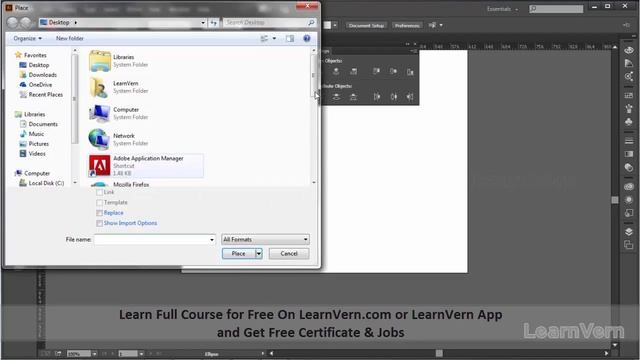The width and height of the screenshot is (640, 360).
Task: Click Vertical Align Top in Align panel
Action: coord(376,71)
